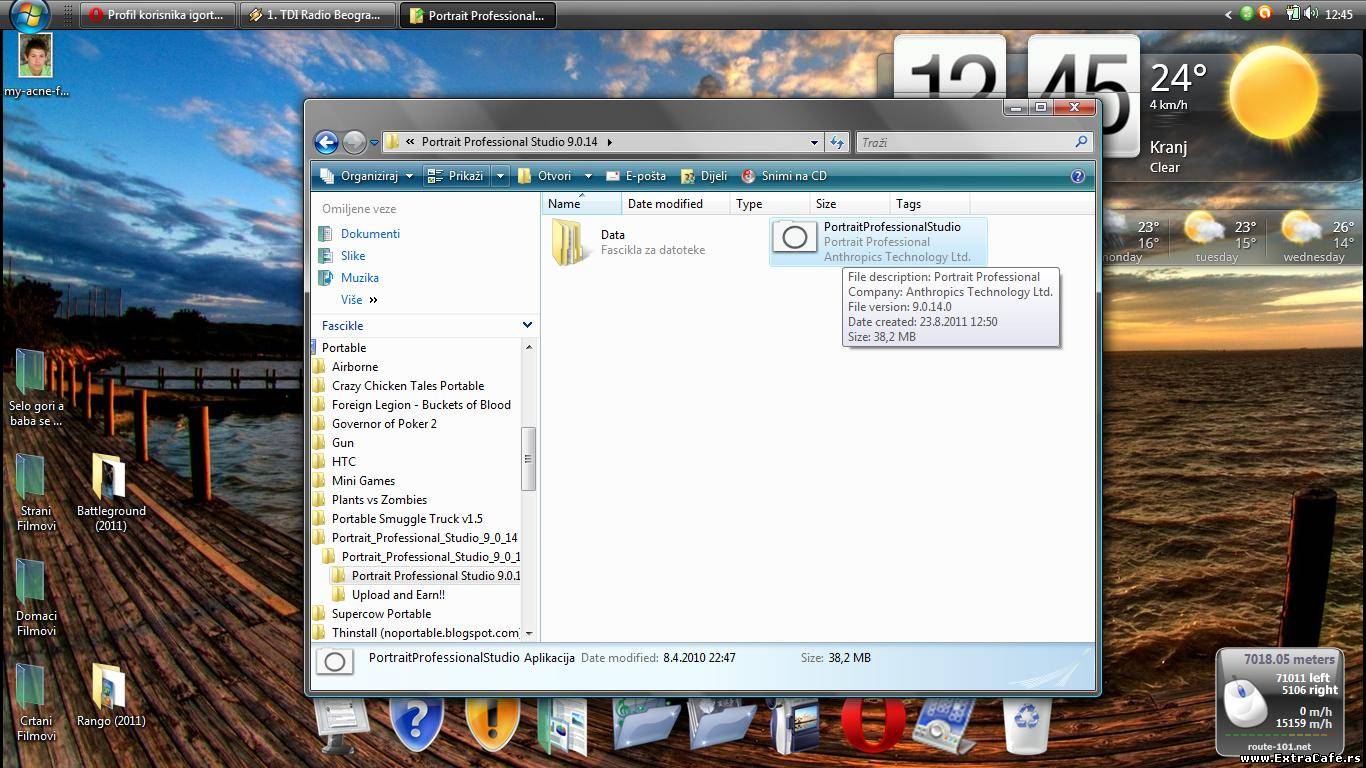Image resolution: width=1366 pixels, height=768 pixels.
Task: Select Plants vs Zombies folder
Action: click(x=379, y=500)
